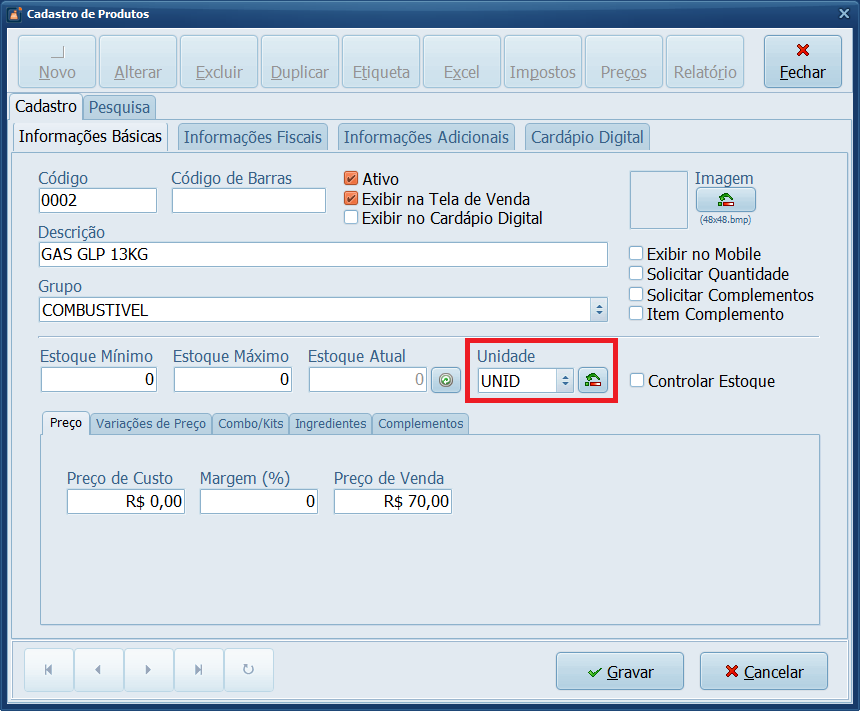
Task: Uncheck the Ativo checkbox
Action: [x=351, y=179]
